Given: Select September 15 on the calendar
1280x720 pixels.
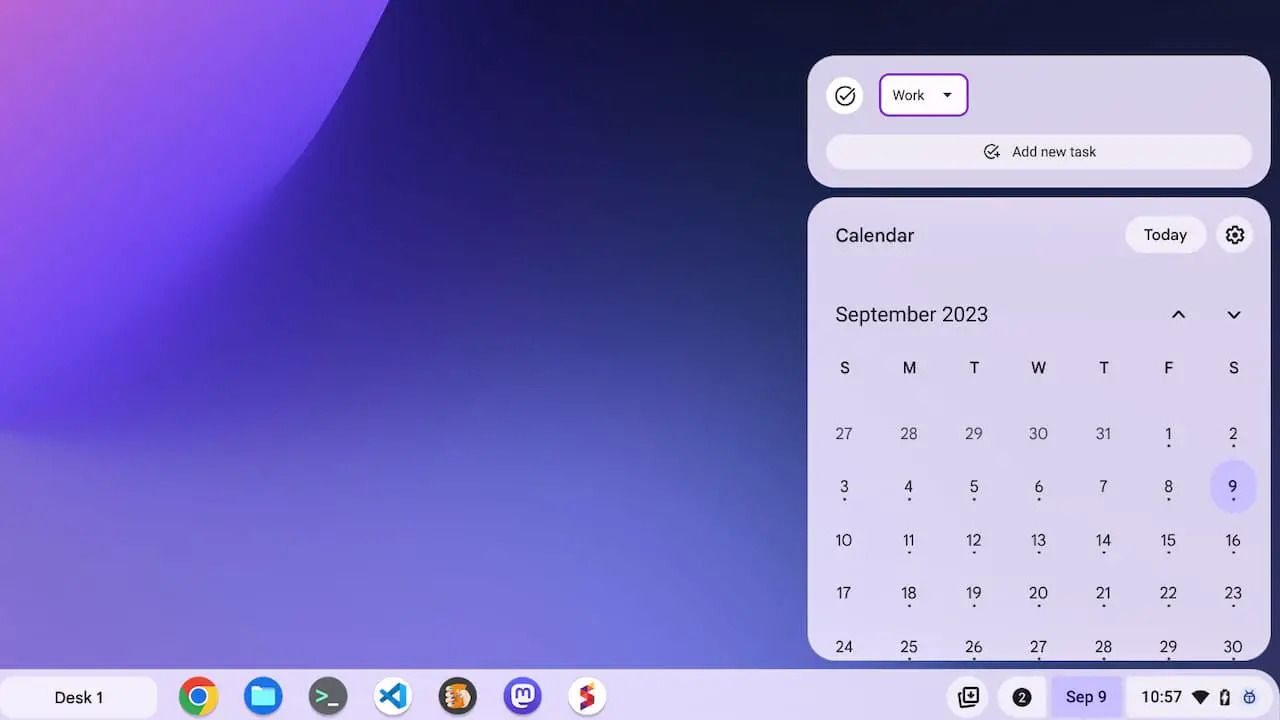Looking at the screenshot, I should [1168, 540].
